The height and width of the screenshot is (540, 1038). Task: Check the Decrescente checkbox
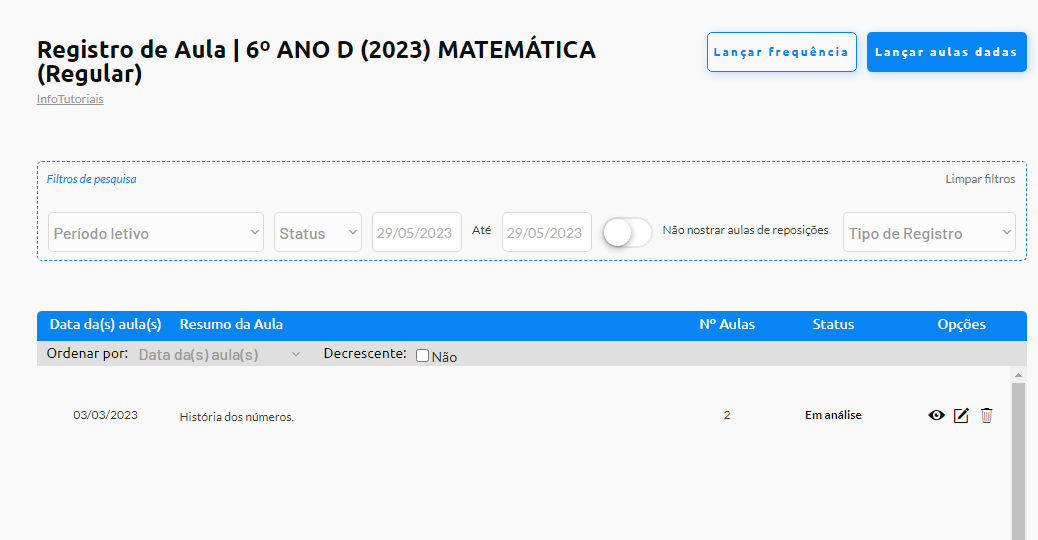(x=422, y=356)
